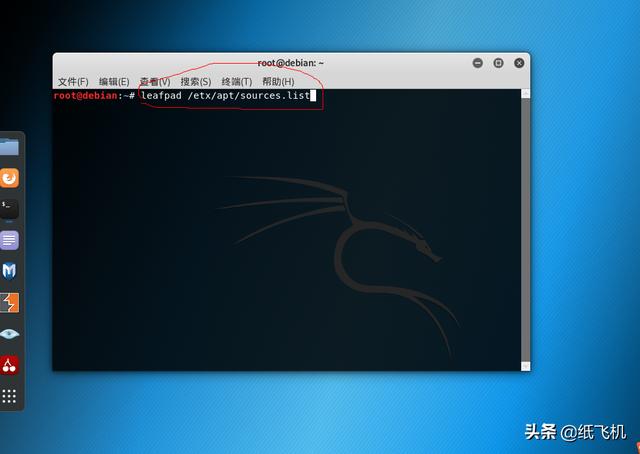Open the 查看(V) menu
Image resolution: width=640 pixels, height=454 pixels.
(x=155, y=82)
